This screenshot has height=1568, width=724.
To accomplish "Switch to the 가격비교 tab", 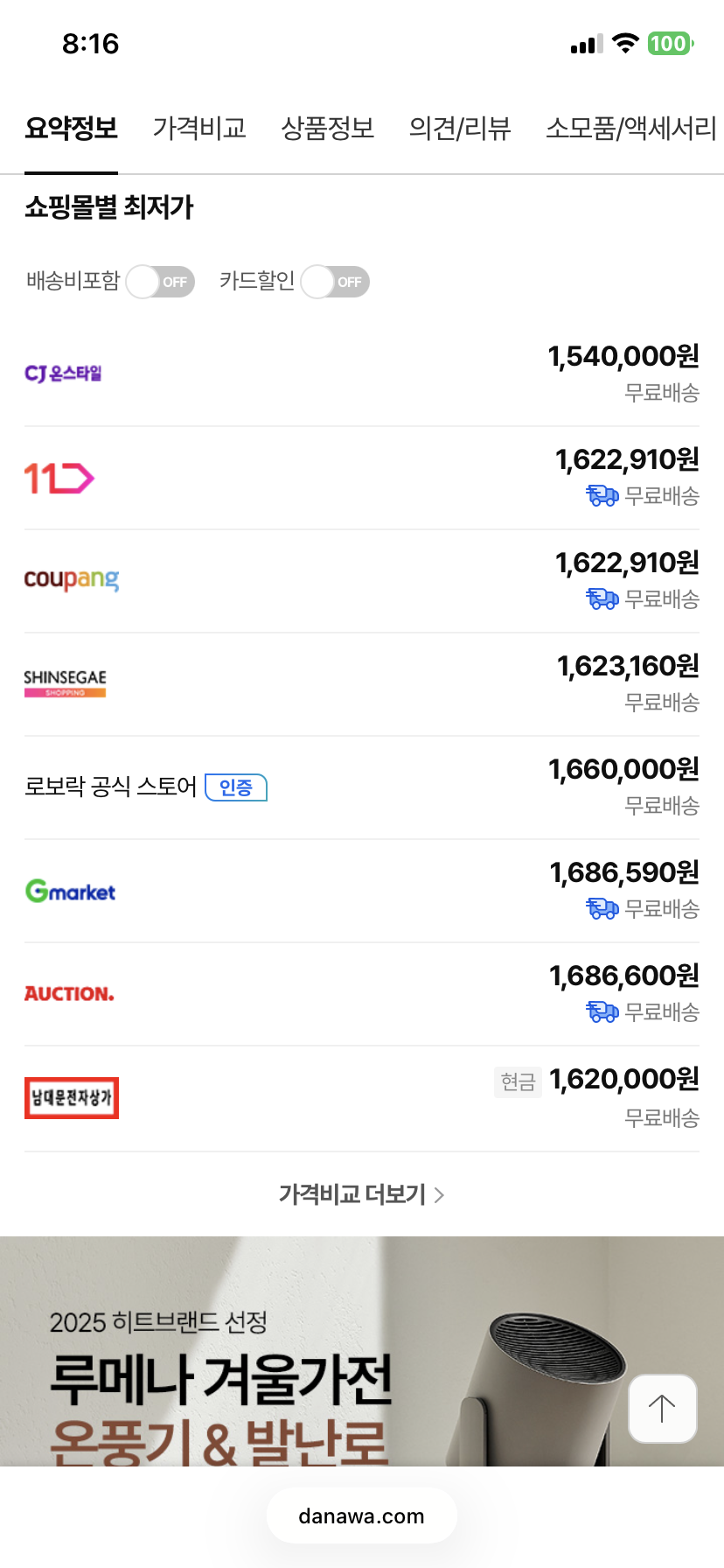I will coord(199,129).
